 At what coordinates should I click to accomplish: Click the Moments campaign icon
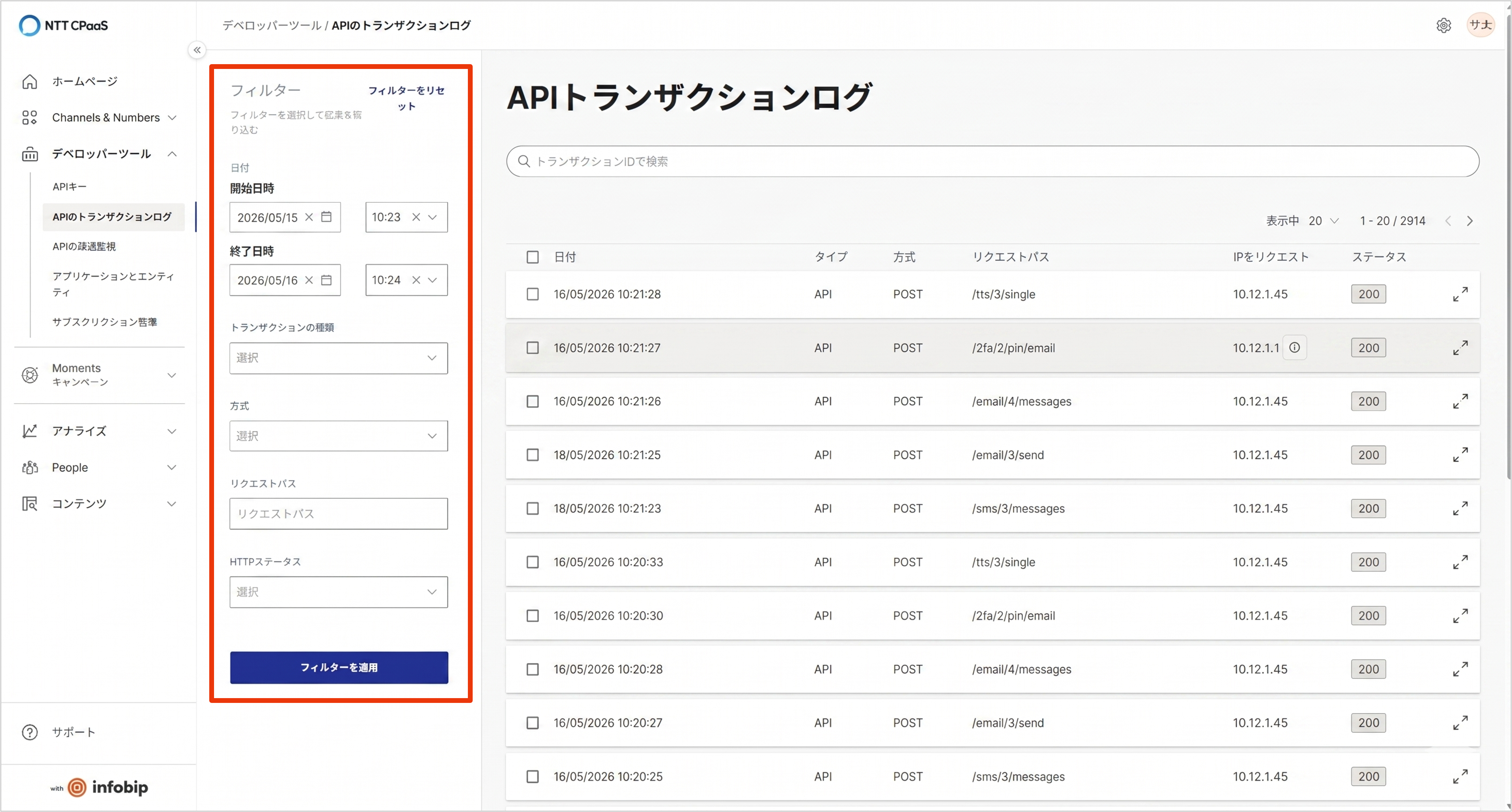click(x=29, y=375)
